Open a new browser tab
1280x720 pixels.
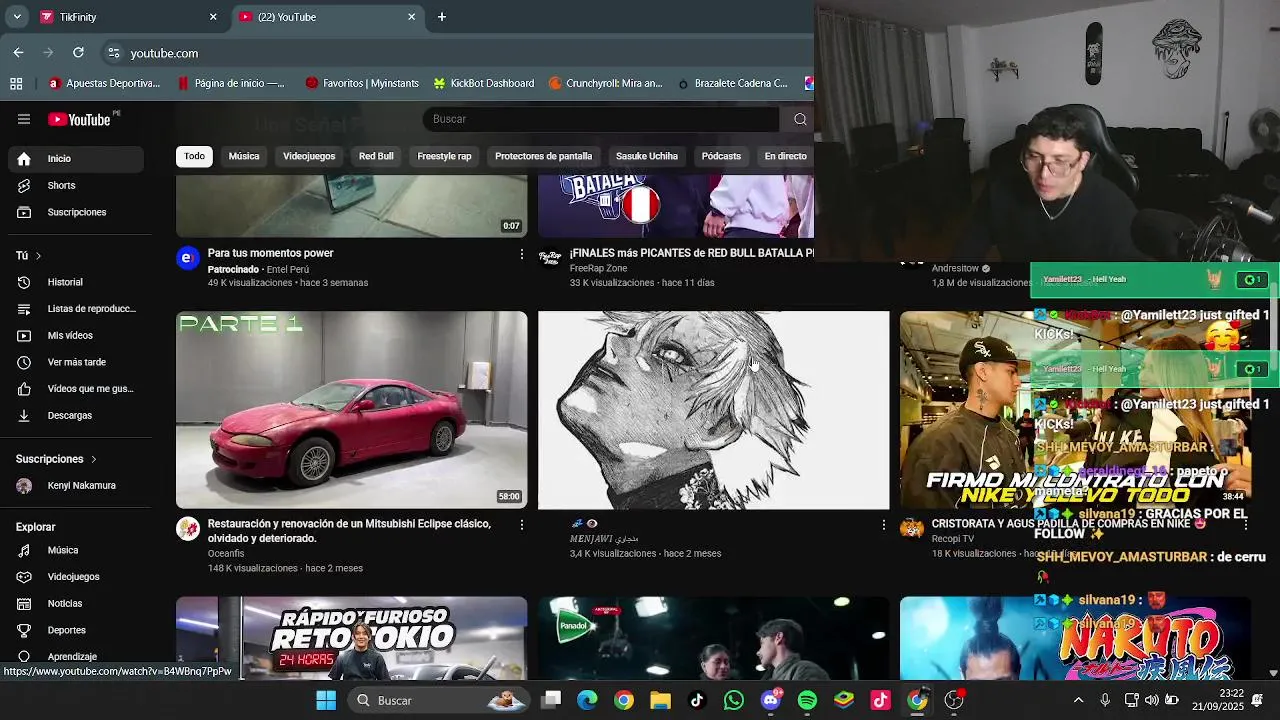(x=442, y=17)
